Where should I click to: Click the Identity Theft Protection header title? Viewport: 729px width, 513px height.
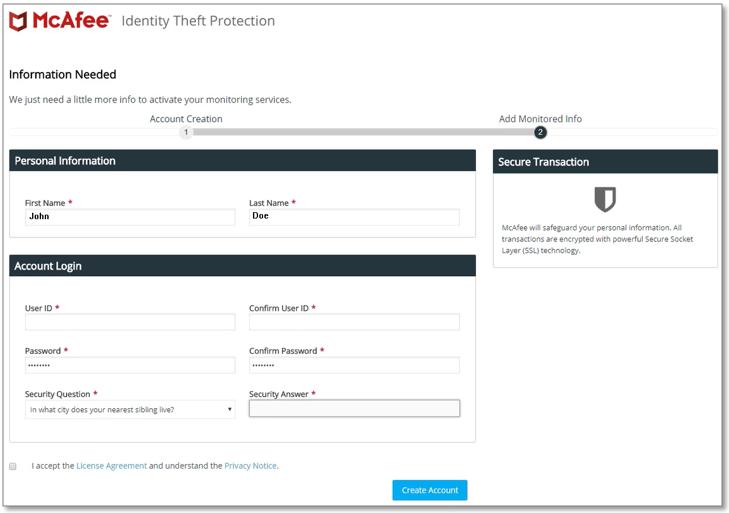pyautogui.click(x=198, y=21)
